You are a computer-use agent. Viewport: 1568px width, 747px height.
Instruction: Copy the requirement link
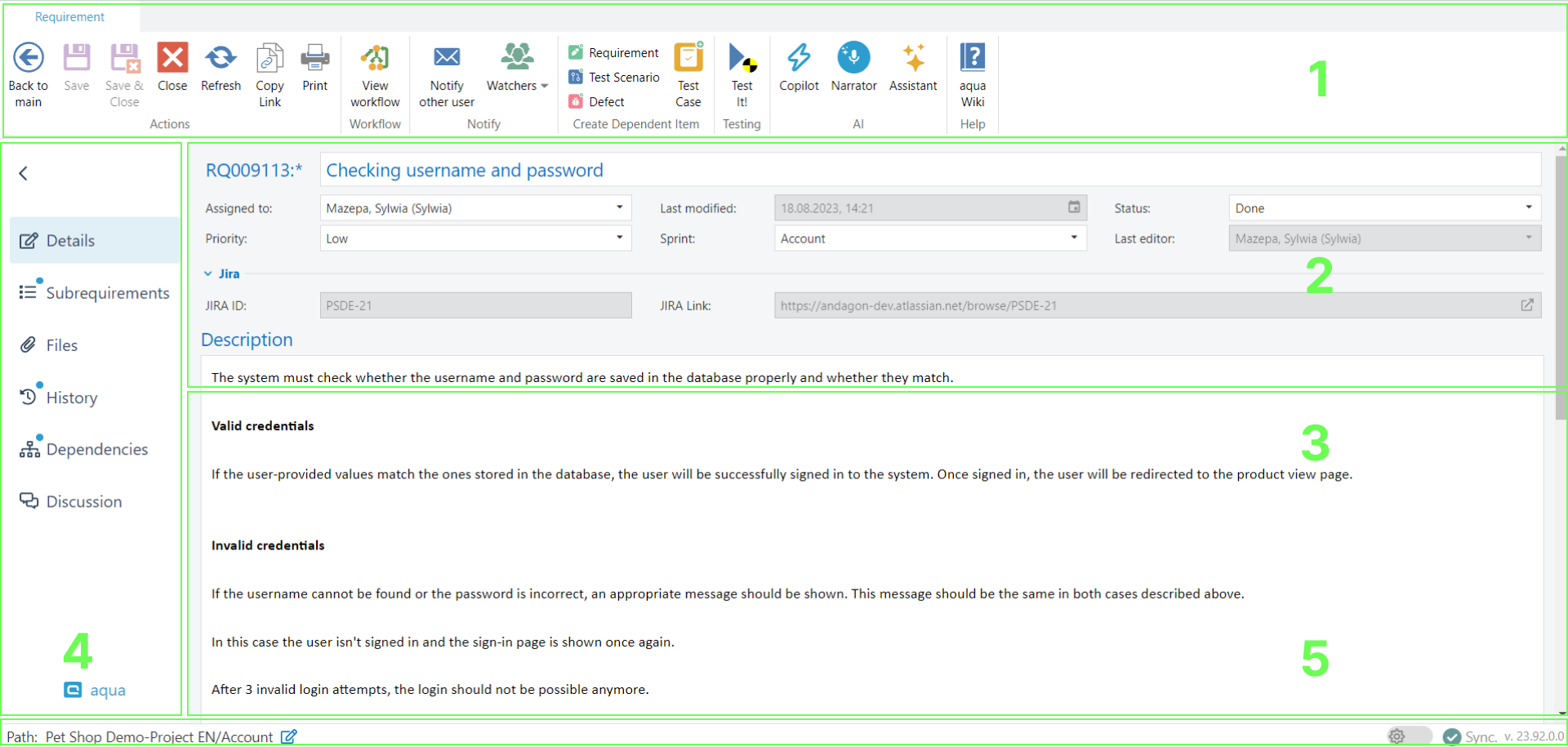(269, 59)
